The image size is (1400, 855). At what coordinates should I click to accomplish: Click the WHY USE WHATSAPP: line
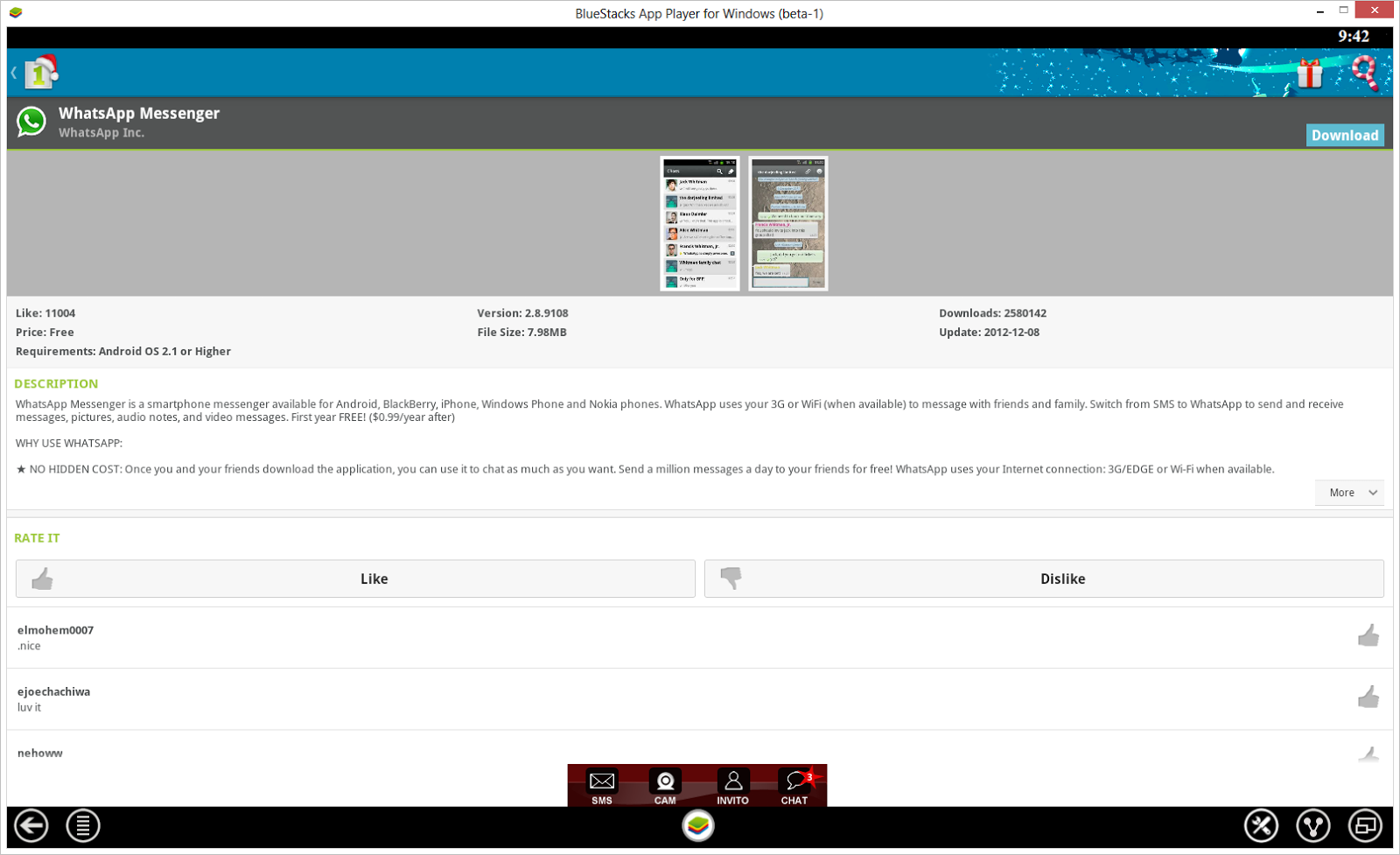69,444
